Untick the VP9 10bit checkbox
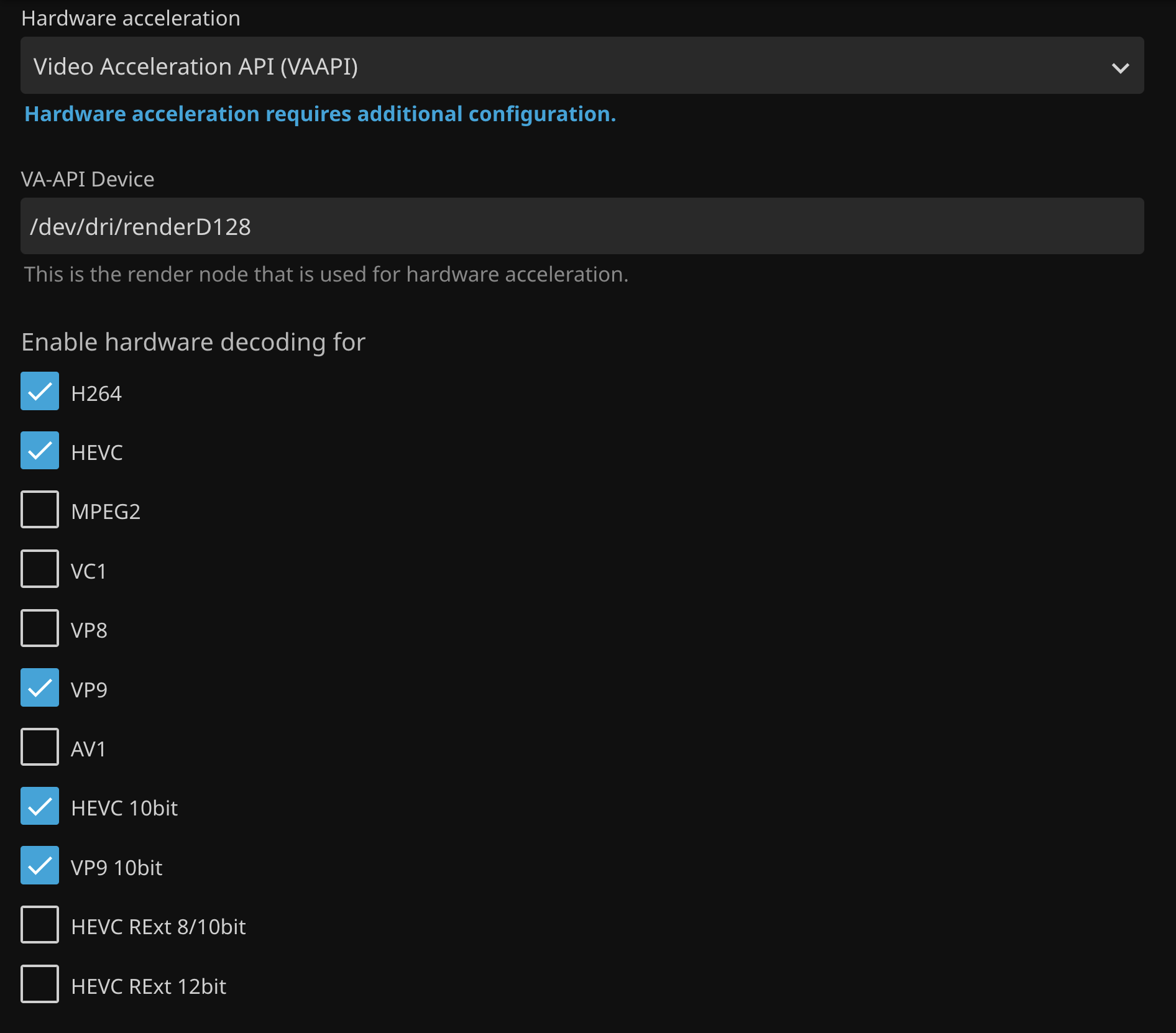 point(40,866)
